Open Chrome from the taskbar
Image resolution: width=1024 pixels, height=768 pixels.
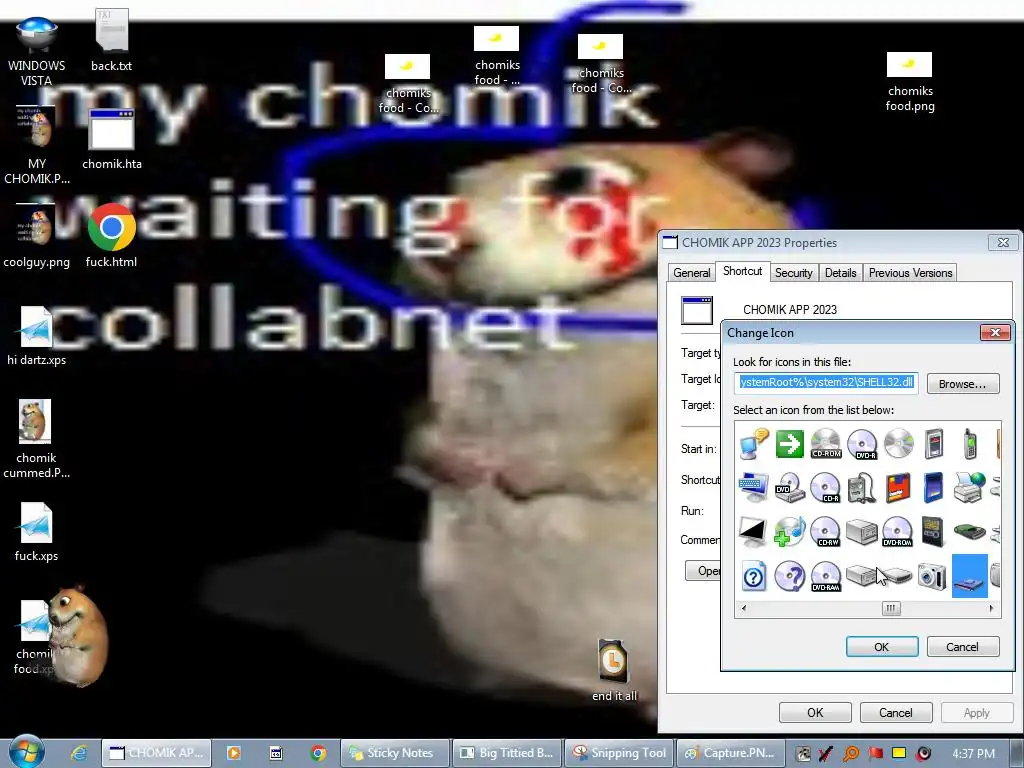pos(318,753)
